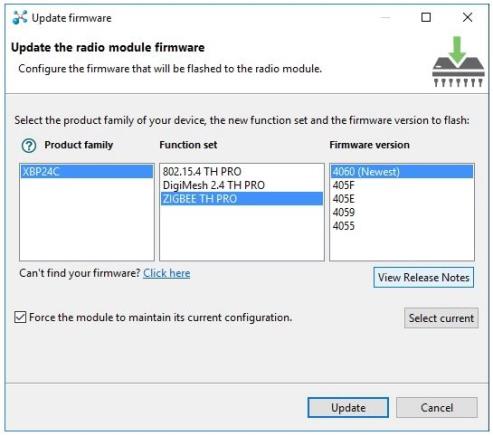Select firmware version 4060 (Newest)

[402, 172]
